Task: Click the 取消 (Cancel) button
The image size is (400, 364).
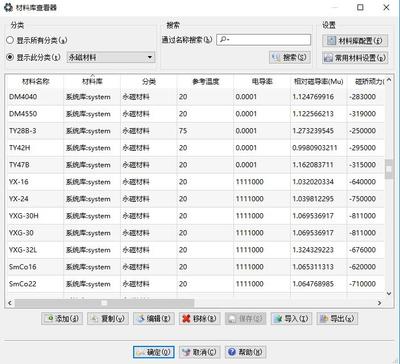Action: click(x=200, y=352)
